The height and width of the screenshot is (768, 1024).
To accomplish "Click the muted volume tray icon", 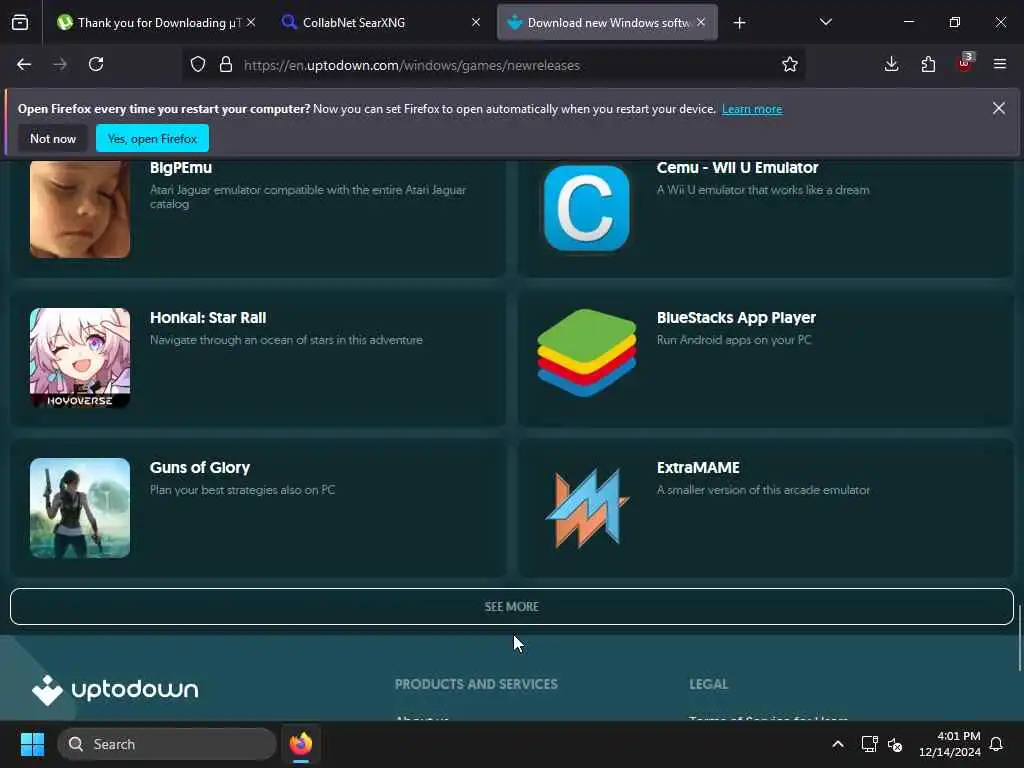I will [x=895, y=744].
